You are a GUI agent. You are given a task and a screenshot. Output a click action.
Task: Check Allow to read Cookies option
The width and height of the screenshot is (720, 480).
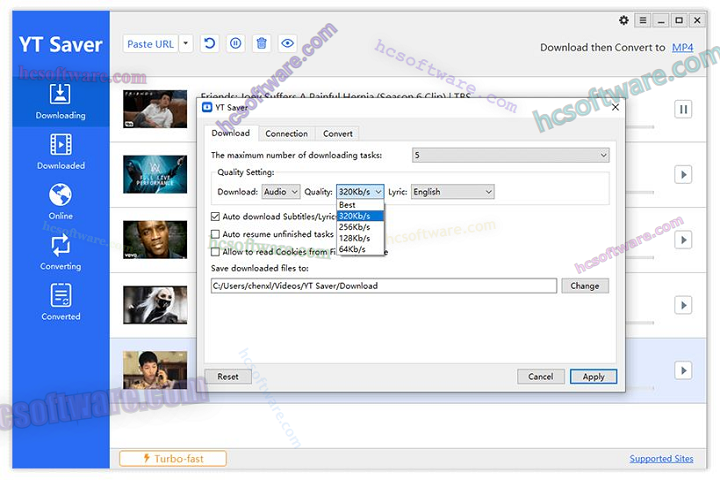(215, 252)
